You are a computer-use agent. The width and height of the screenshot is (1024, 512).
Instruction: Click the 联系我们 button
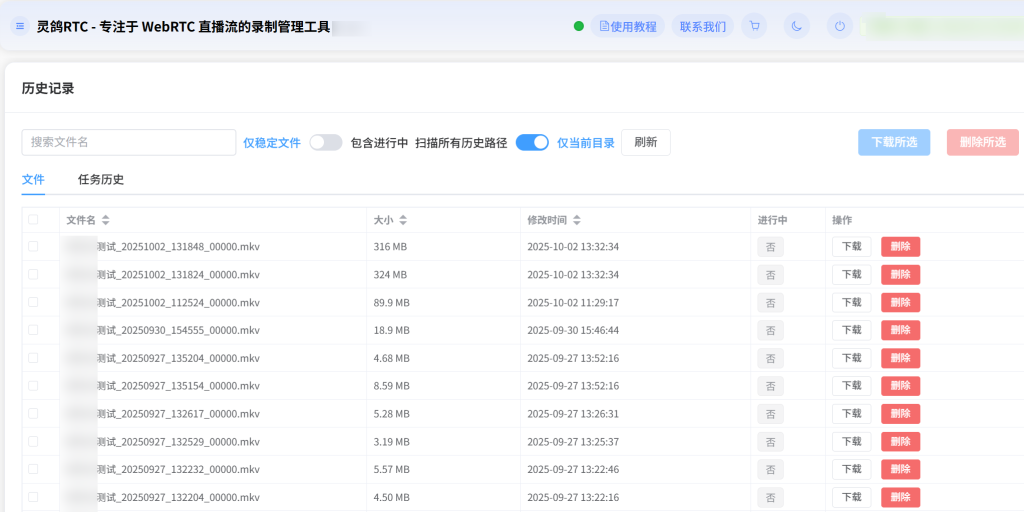coord(703,26)
